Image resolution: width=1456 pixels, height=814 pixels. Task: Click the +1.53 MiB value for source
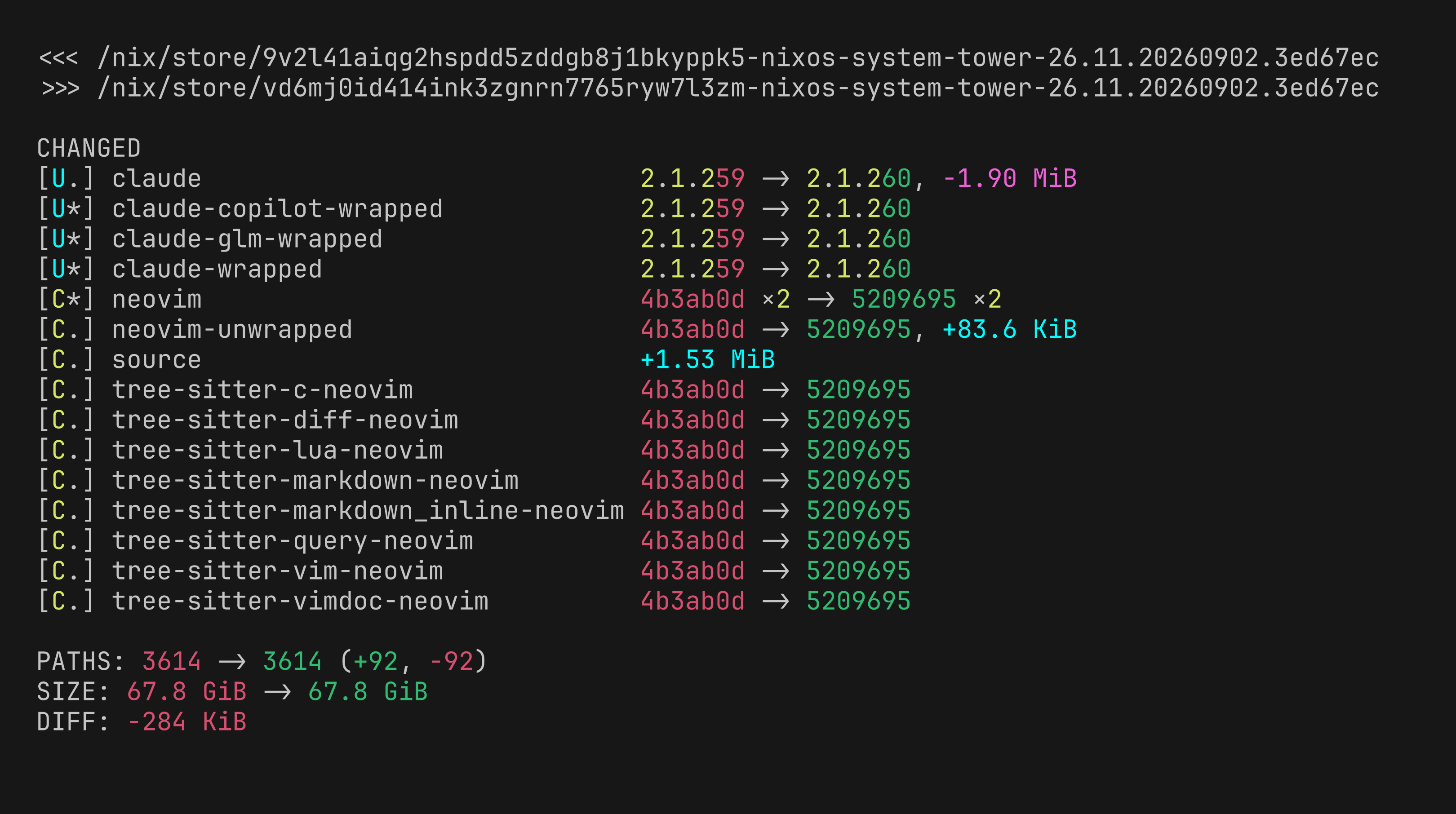pos(707,360)
